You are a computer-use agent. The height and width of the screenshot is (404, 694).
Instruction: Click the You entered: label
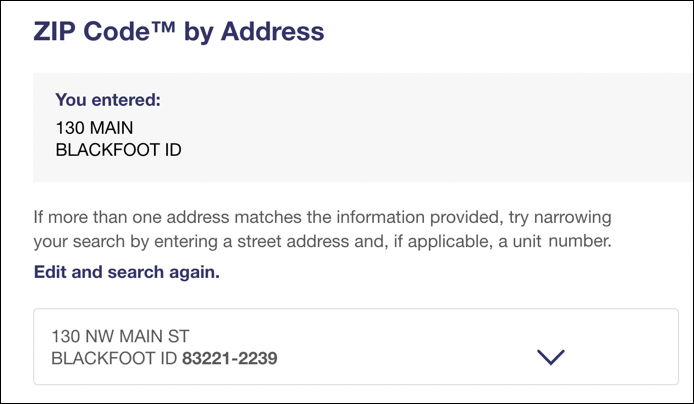coord(108,100)
